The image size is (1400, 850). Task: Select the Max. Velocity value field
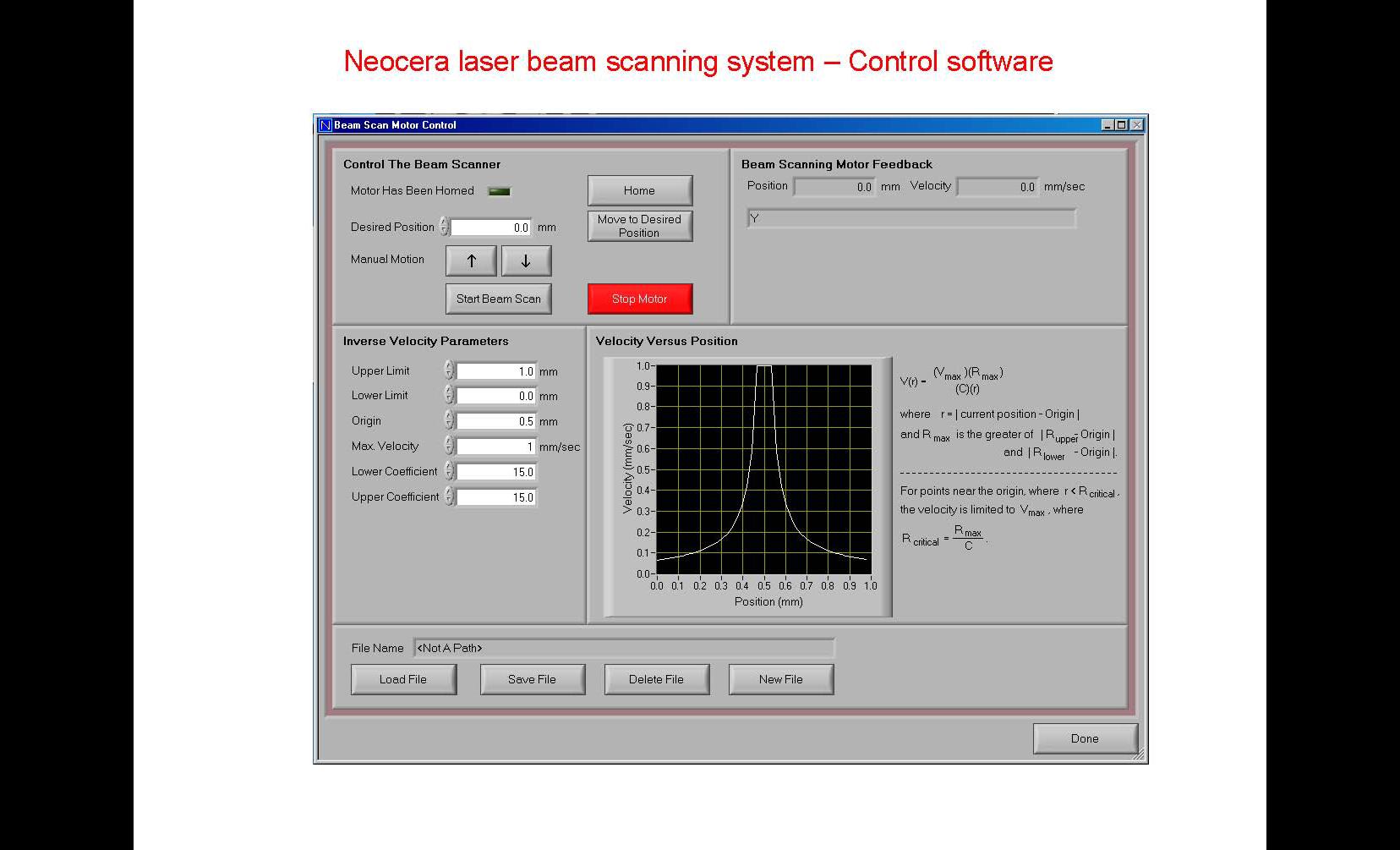click(x=496, y=447)
